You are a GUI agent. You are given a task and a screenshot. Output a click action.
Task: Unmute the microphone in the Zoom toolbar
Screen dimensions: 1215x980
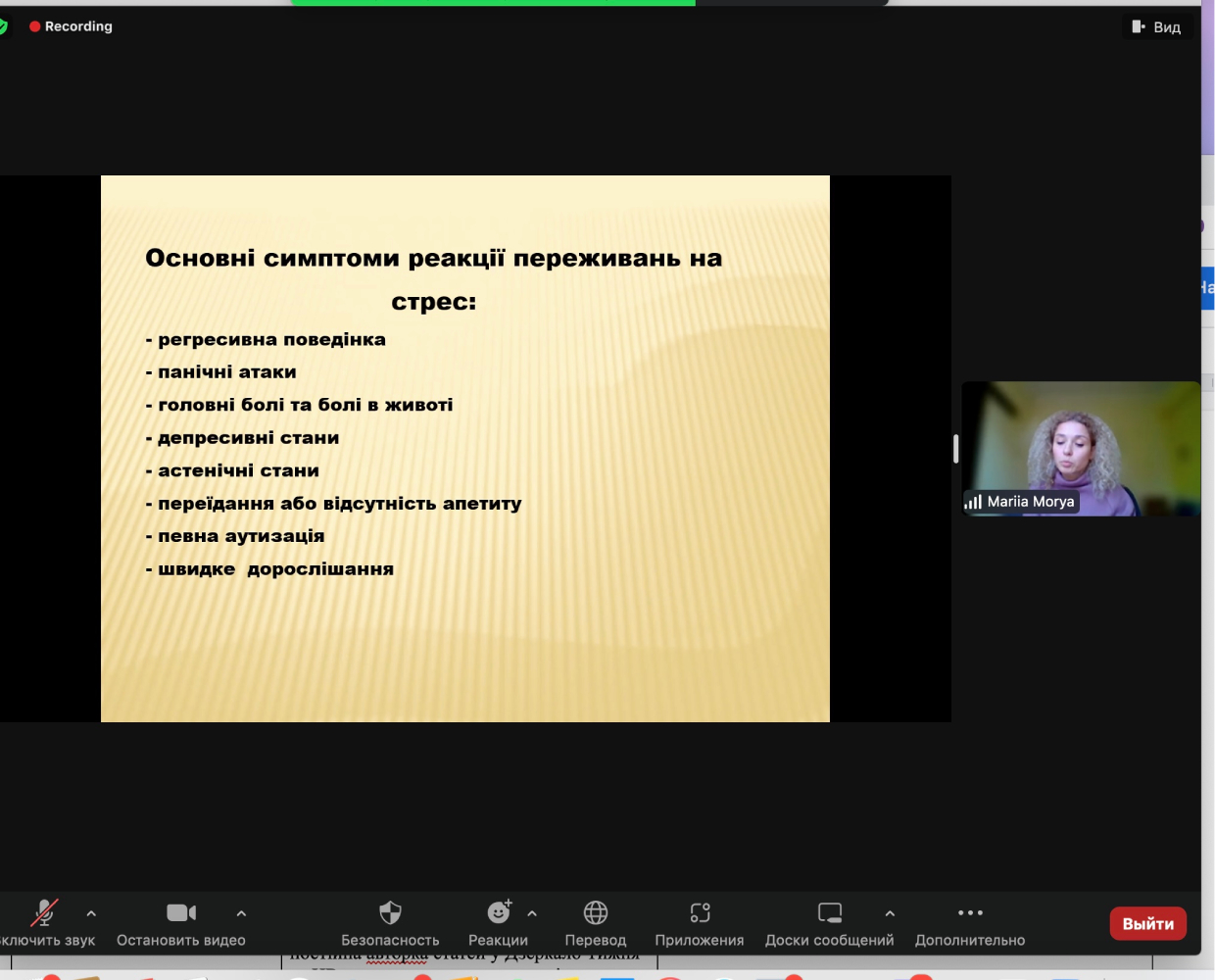coord(44,913)
